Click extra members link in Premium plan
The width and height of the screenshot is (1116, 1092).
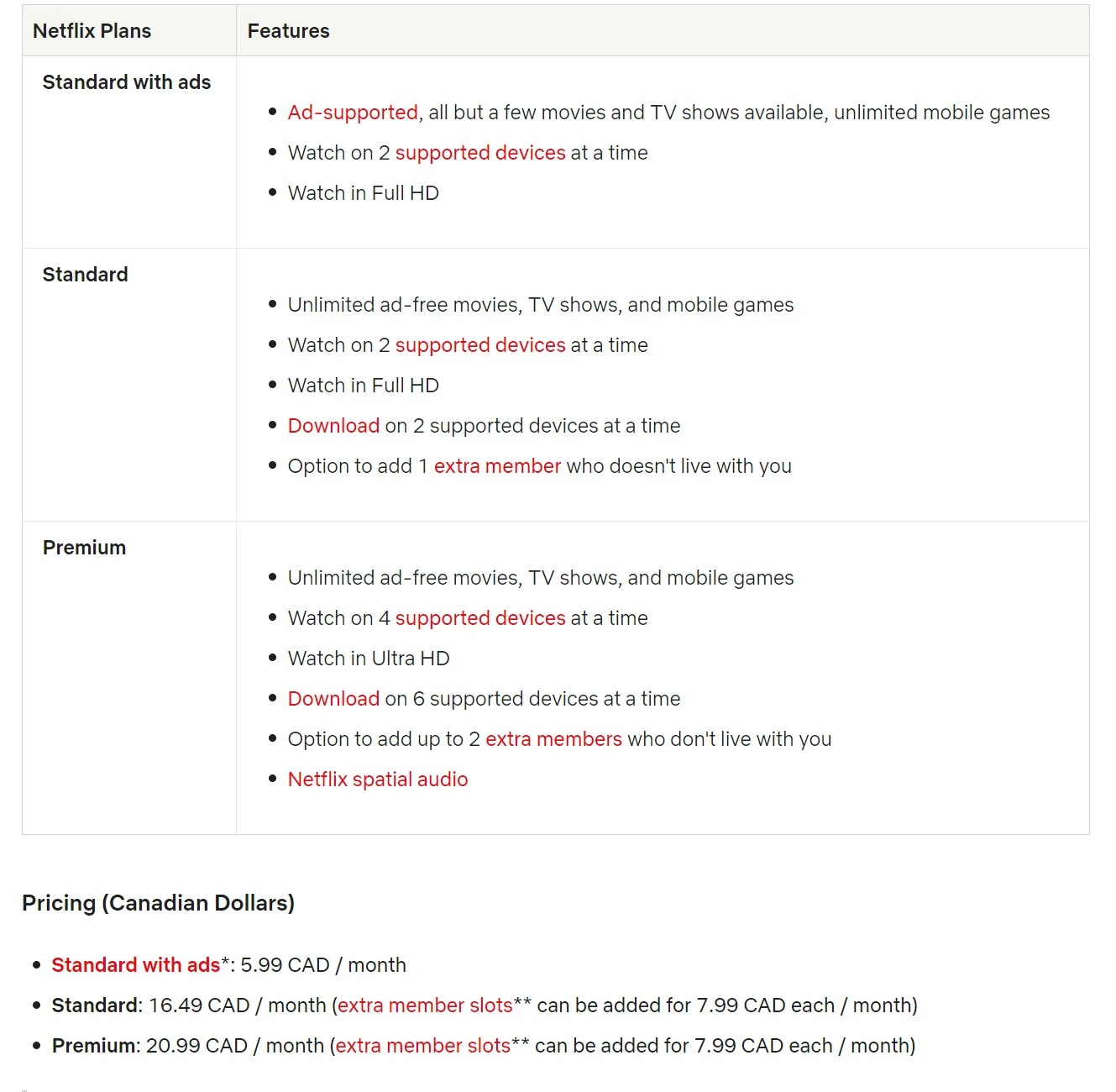point(553,739)
